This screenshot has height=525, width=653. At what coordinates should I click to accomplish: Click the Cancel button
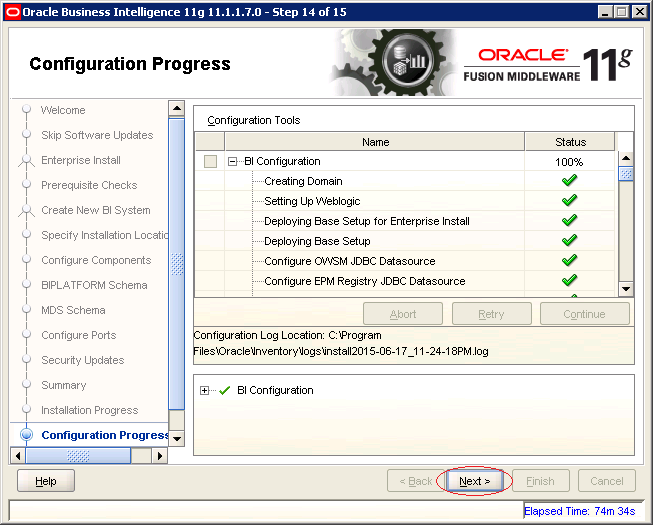[607, 481]
